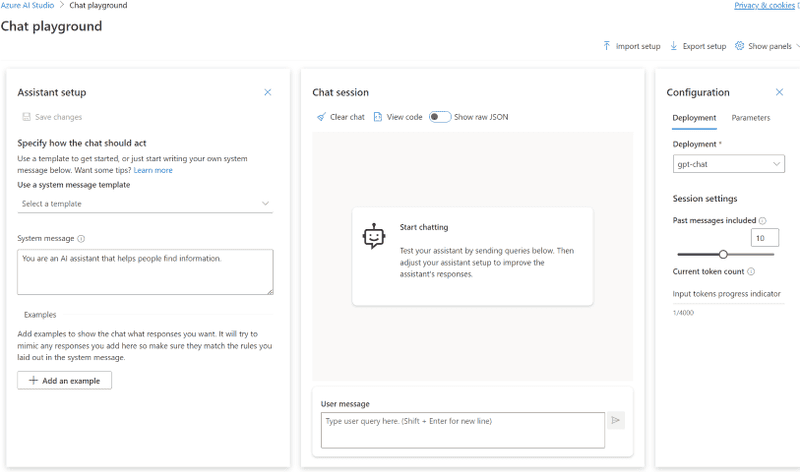
Task: Click the Export setup download icon
Action: pos(673,46)
